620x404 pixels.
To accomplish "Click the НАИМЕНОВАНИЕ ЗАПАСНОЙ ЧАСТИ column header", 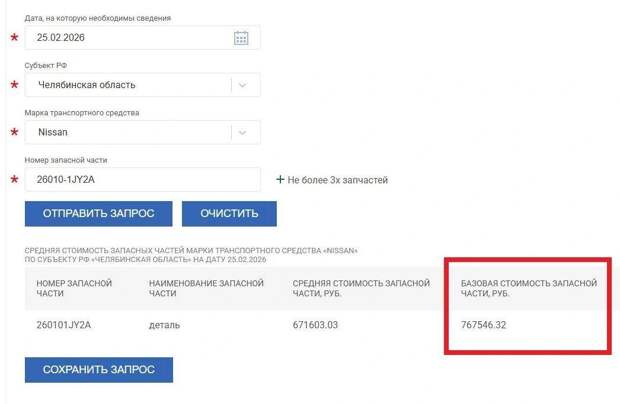I will [x=206, y=289].
